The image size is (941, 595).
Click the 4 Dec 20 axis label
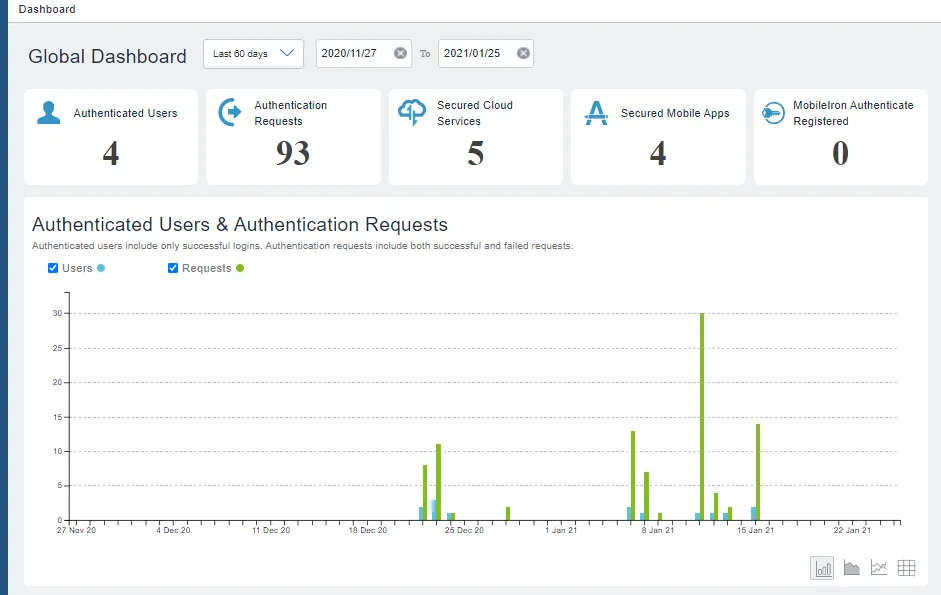(173, 530)
